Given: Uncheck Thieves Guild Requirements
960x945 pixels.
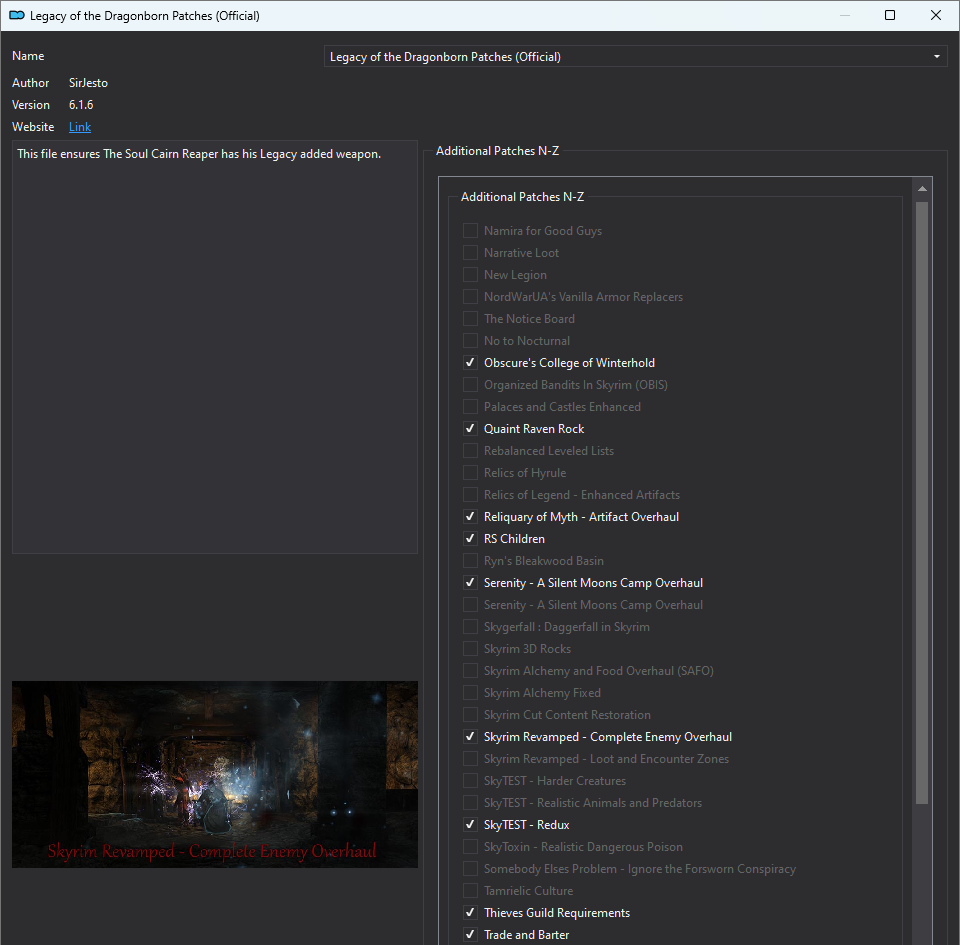Looking at the screenshot, I should click(x=470, y=914).
